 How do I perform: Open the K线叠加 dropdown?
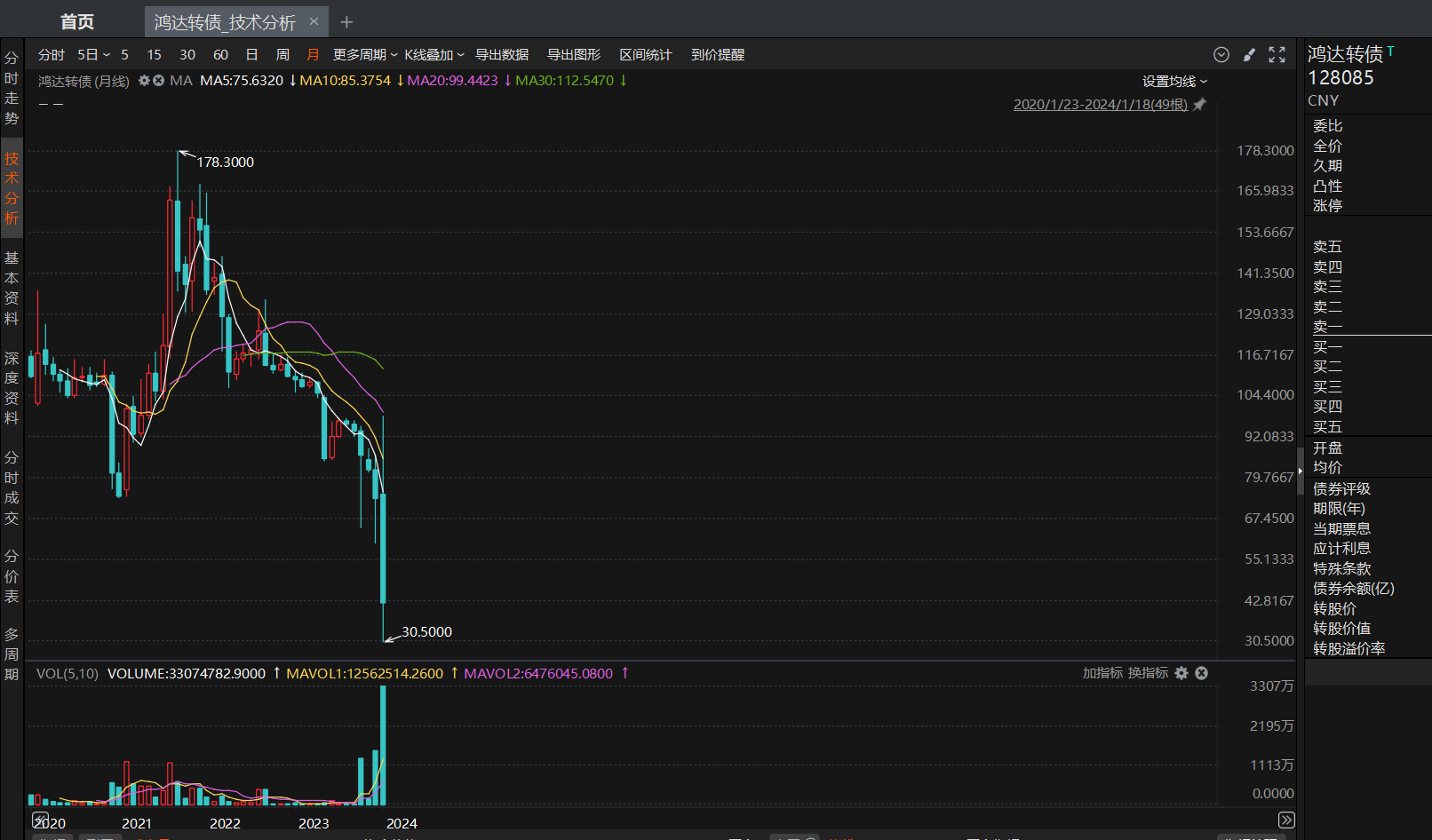[x=434, y=55]
